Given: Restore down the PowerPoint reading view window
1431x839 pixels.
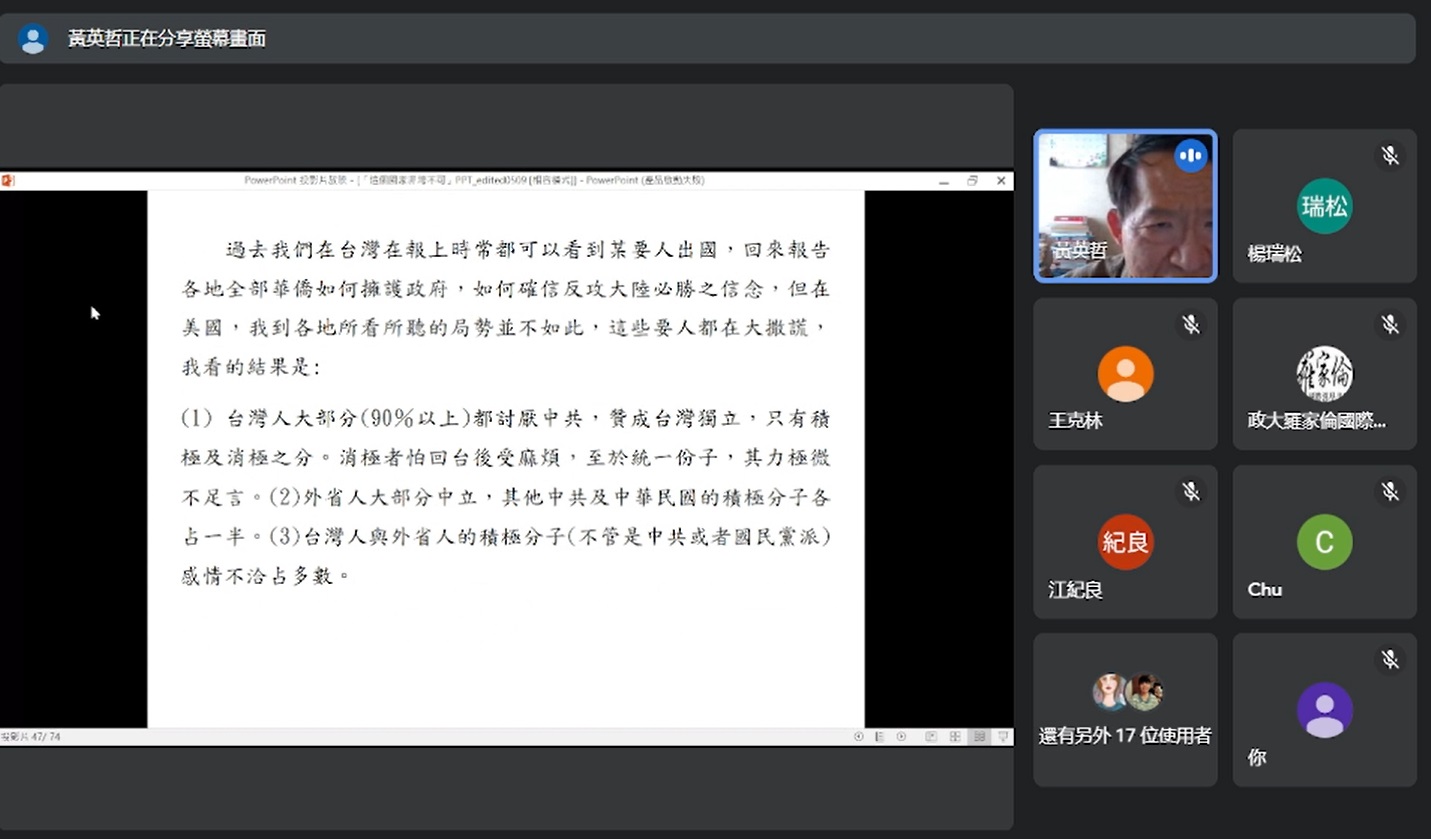Looking at the screenshot, I should point(972,181).
